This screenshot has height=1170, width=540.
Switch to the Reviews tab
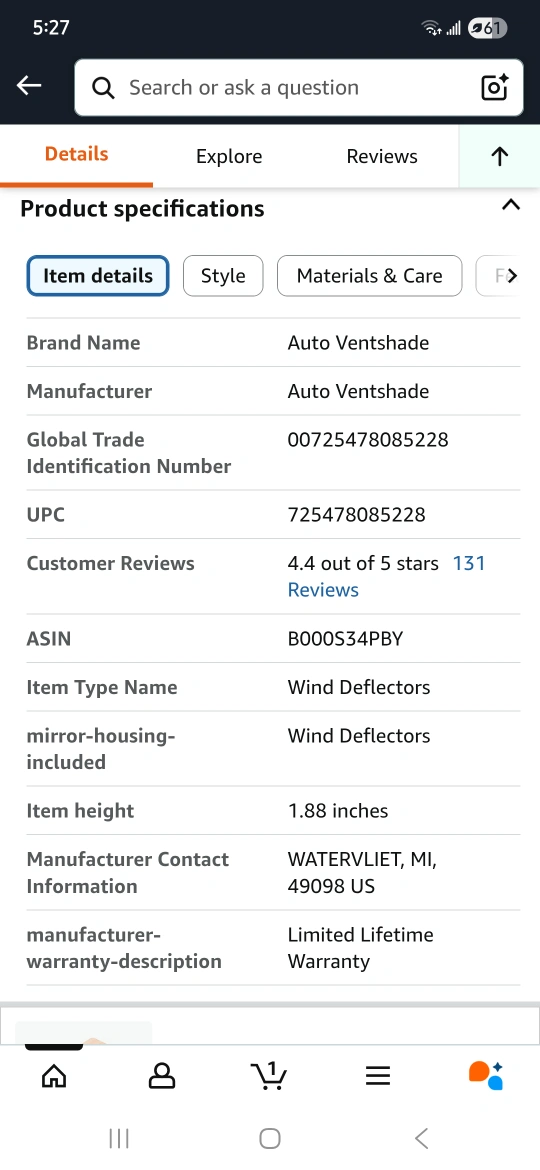click(382, 156)
